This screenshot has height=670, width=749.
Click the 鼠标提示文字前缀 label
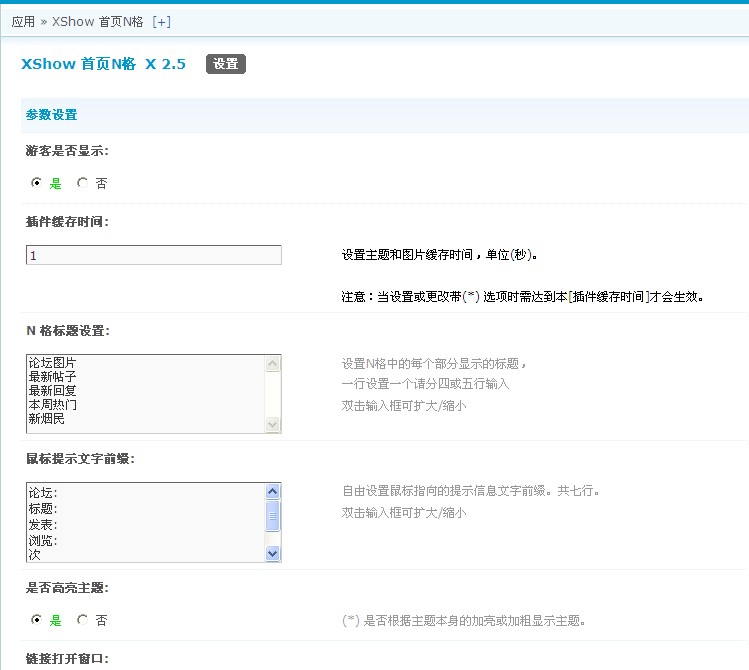[80, 459]
